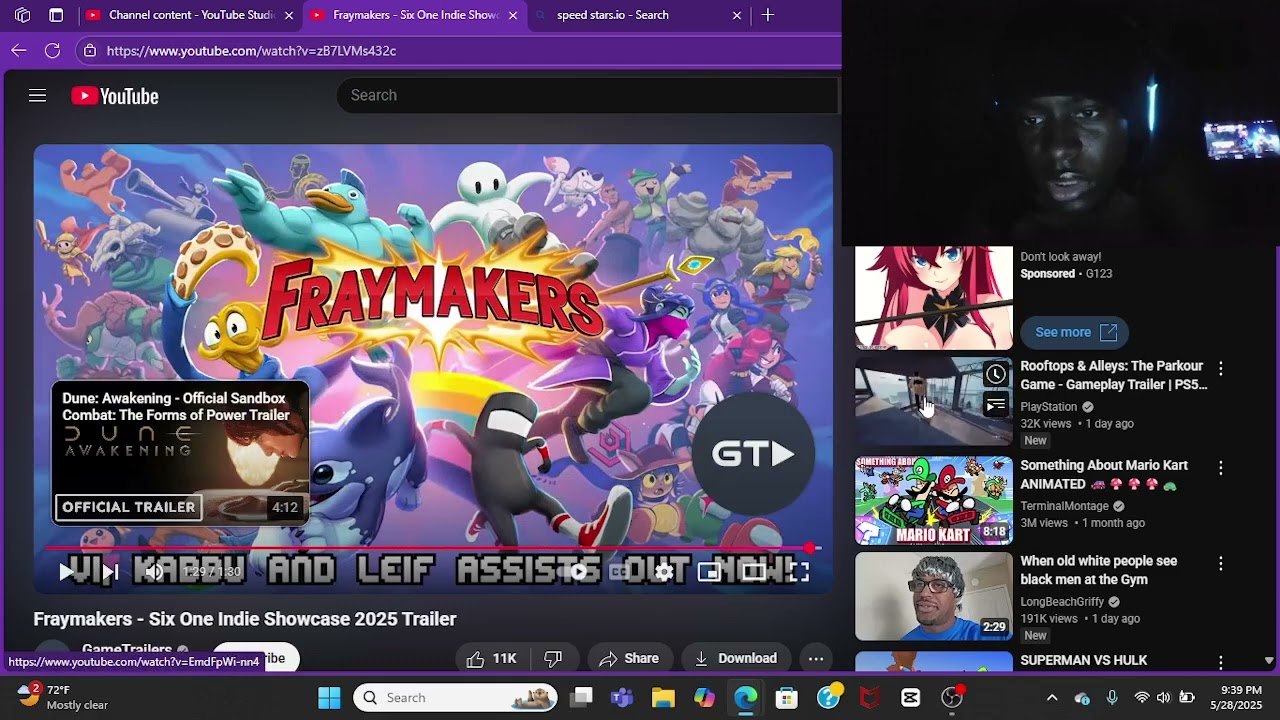Viewport: 1280px width, 720px height.
Task: Click the Like thumbs-up button
Action: tap(476, 658)
